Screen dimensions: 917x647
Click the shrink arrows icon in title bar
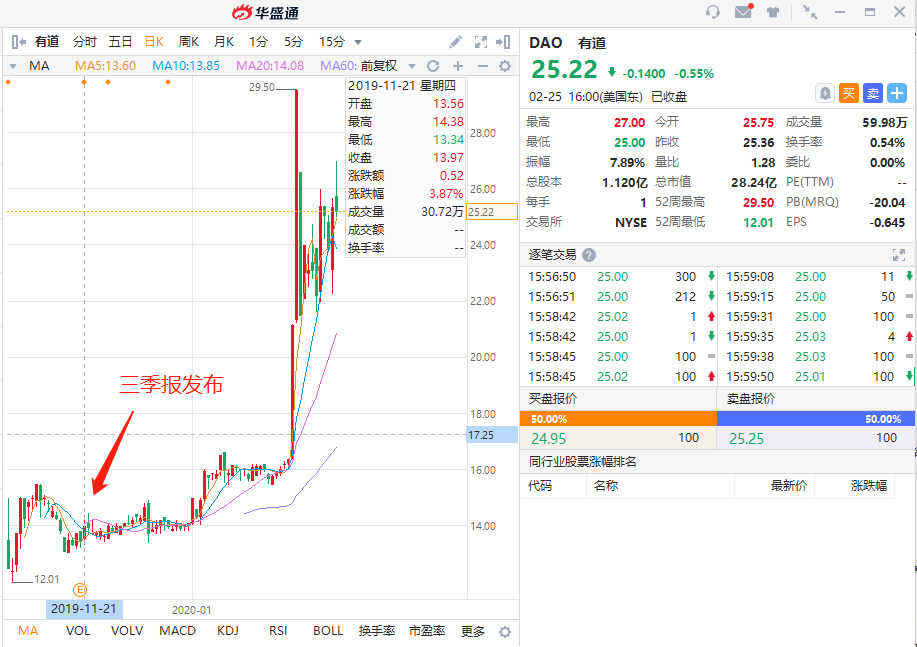coord(810,12)
